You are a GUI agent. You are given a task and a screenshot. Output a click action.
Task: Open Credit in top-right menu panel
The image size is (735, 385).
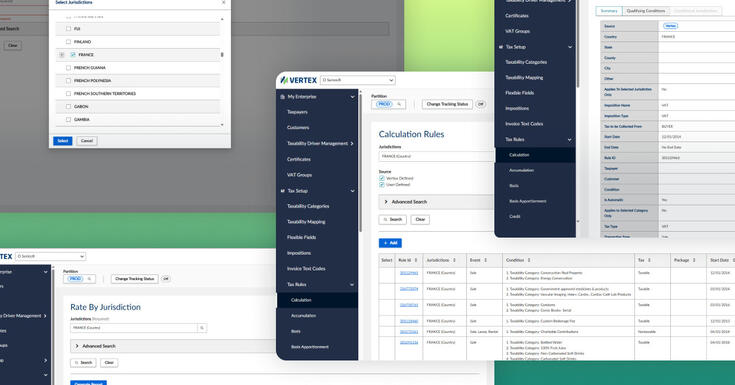click(x=515, y=217)
